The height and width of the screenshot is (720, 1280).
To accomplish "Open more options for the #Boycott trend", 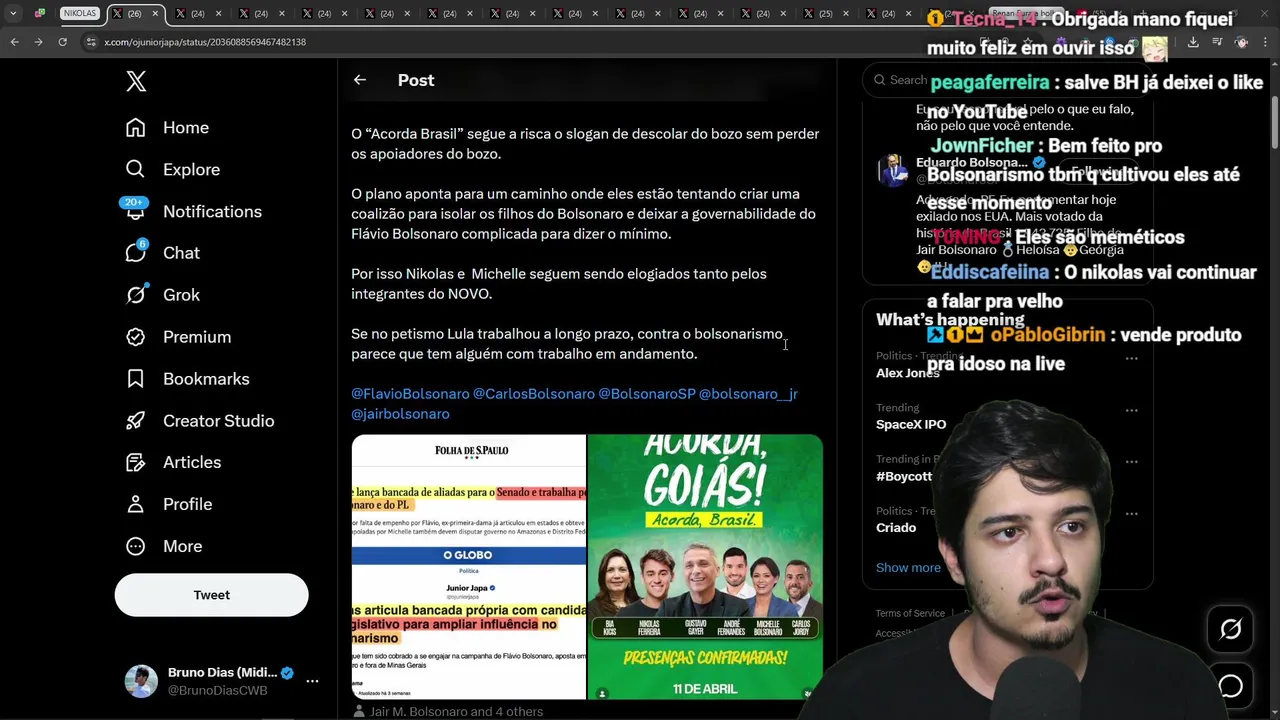I will [x=1131, y=462].
